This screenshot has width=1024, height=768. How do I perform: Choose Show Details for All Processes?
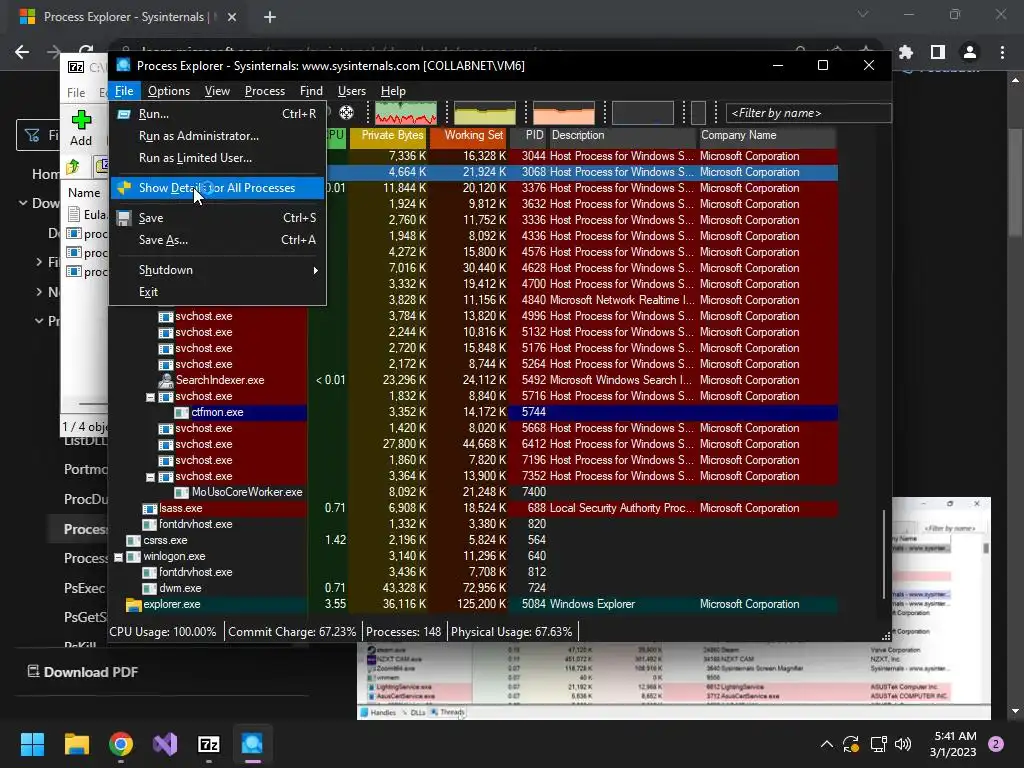point(218,188)
